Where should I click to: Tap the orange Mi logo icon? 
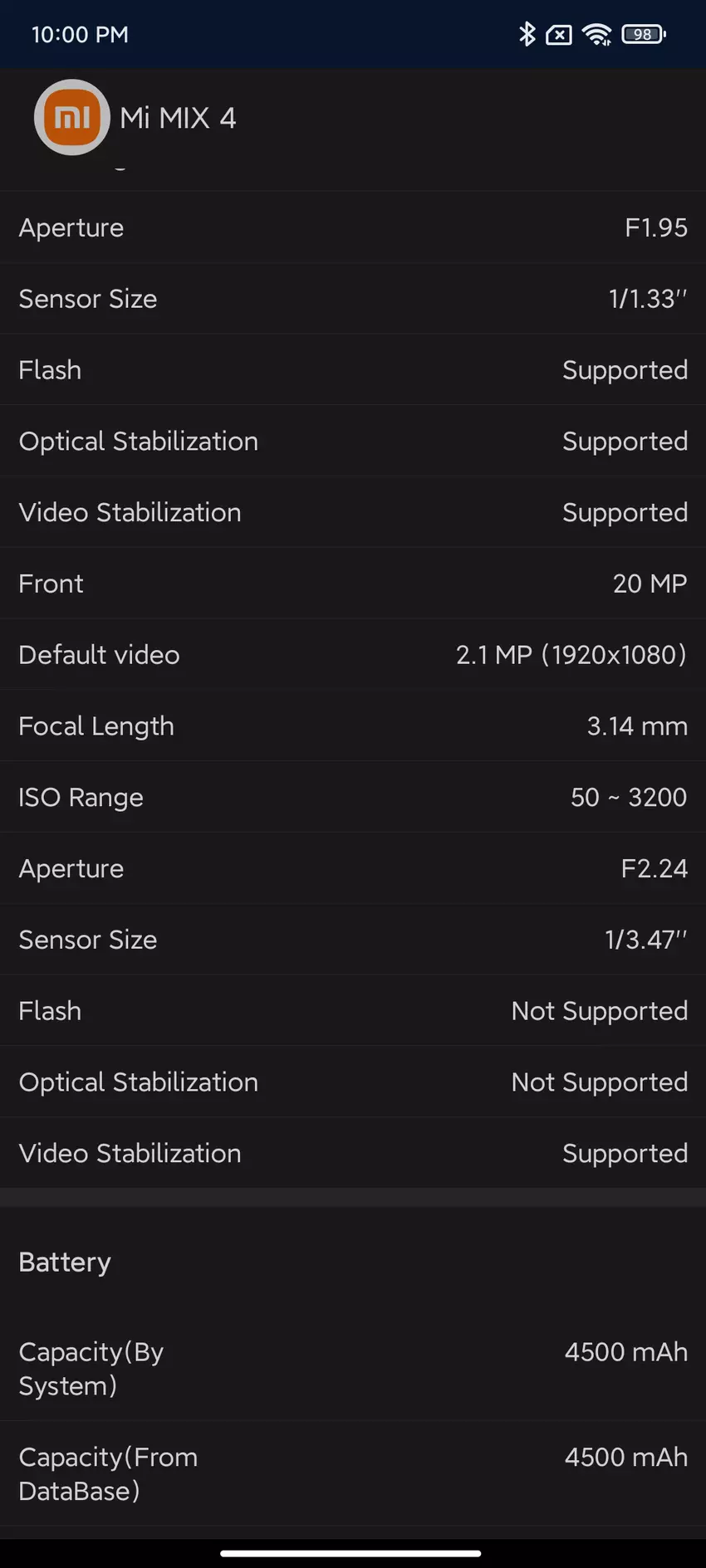[72, 117]
